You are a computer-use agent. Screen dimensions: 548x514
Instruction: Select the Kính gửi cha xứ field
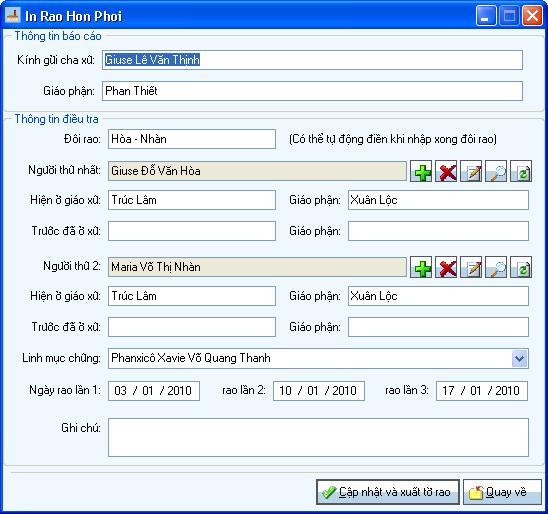312,60
